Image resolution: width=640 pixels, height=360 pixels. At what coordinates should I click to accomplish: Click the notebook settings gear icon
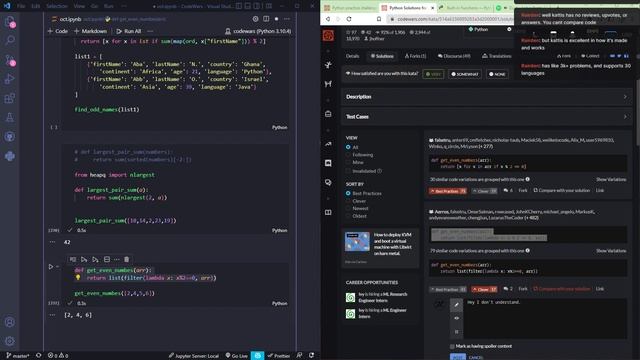pyautogui.click(x=256, y=19)
